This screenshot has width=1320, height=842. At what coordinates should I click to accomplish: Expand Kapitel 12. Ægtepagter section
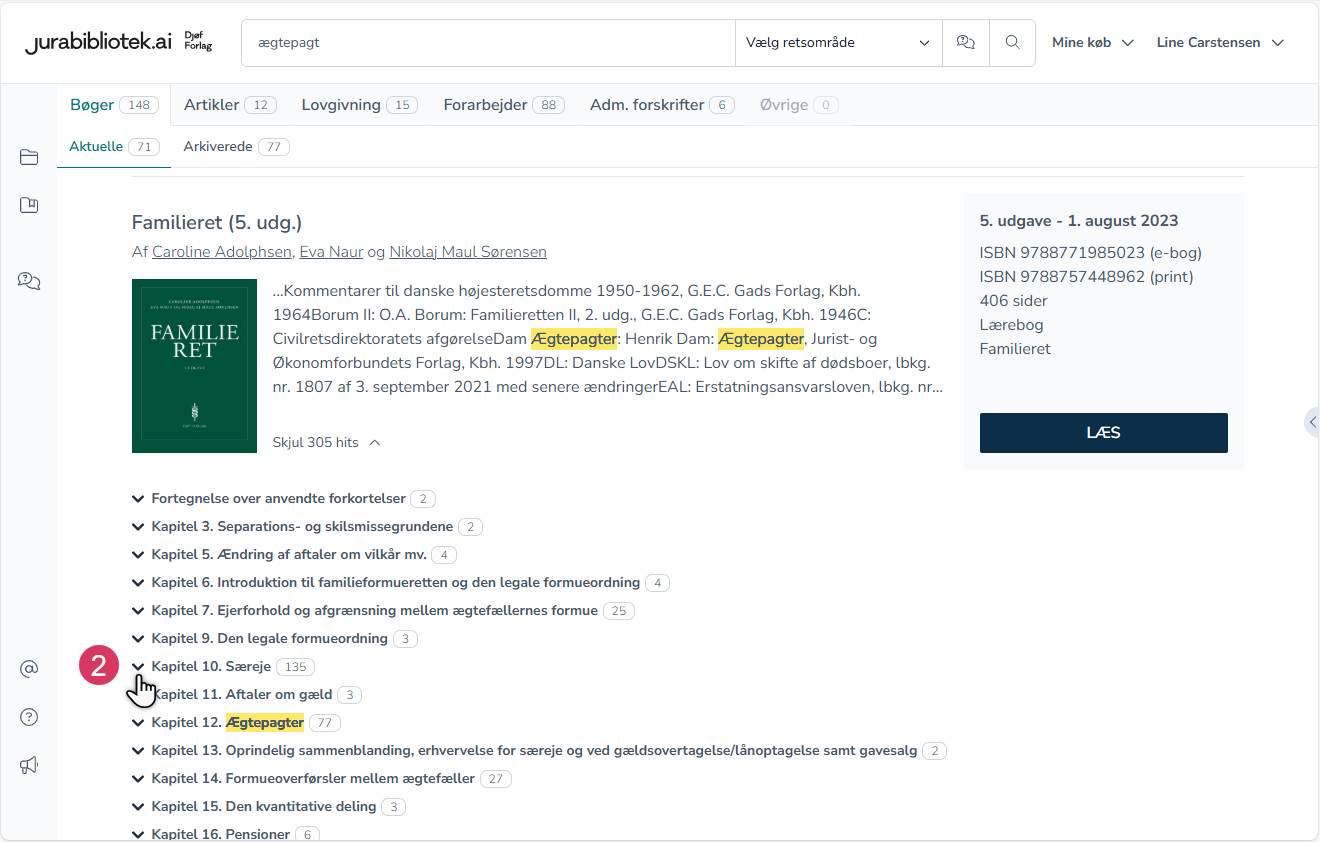point(138,722)
